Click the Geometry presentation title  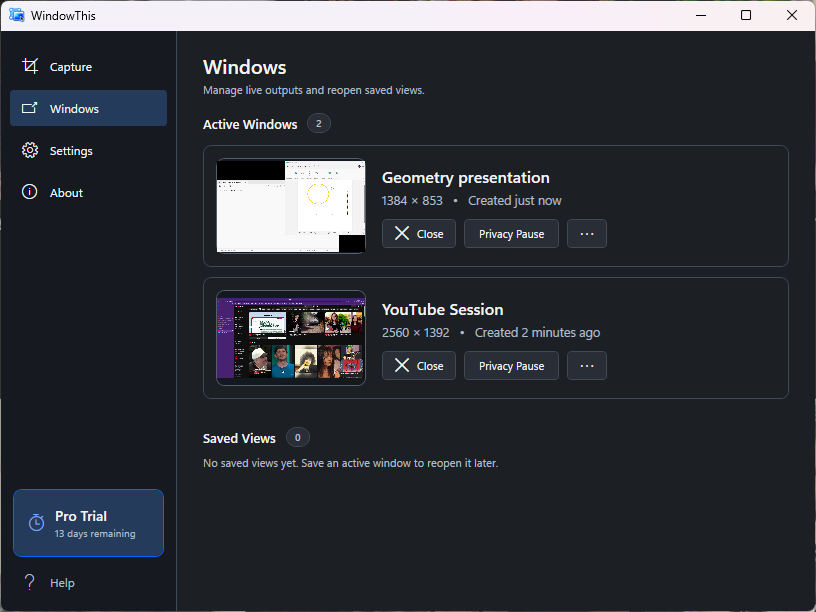[x=466, y=178]
